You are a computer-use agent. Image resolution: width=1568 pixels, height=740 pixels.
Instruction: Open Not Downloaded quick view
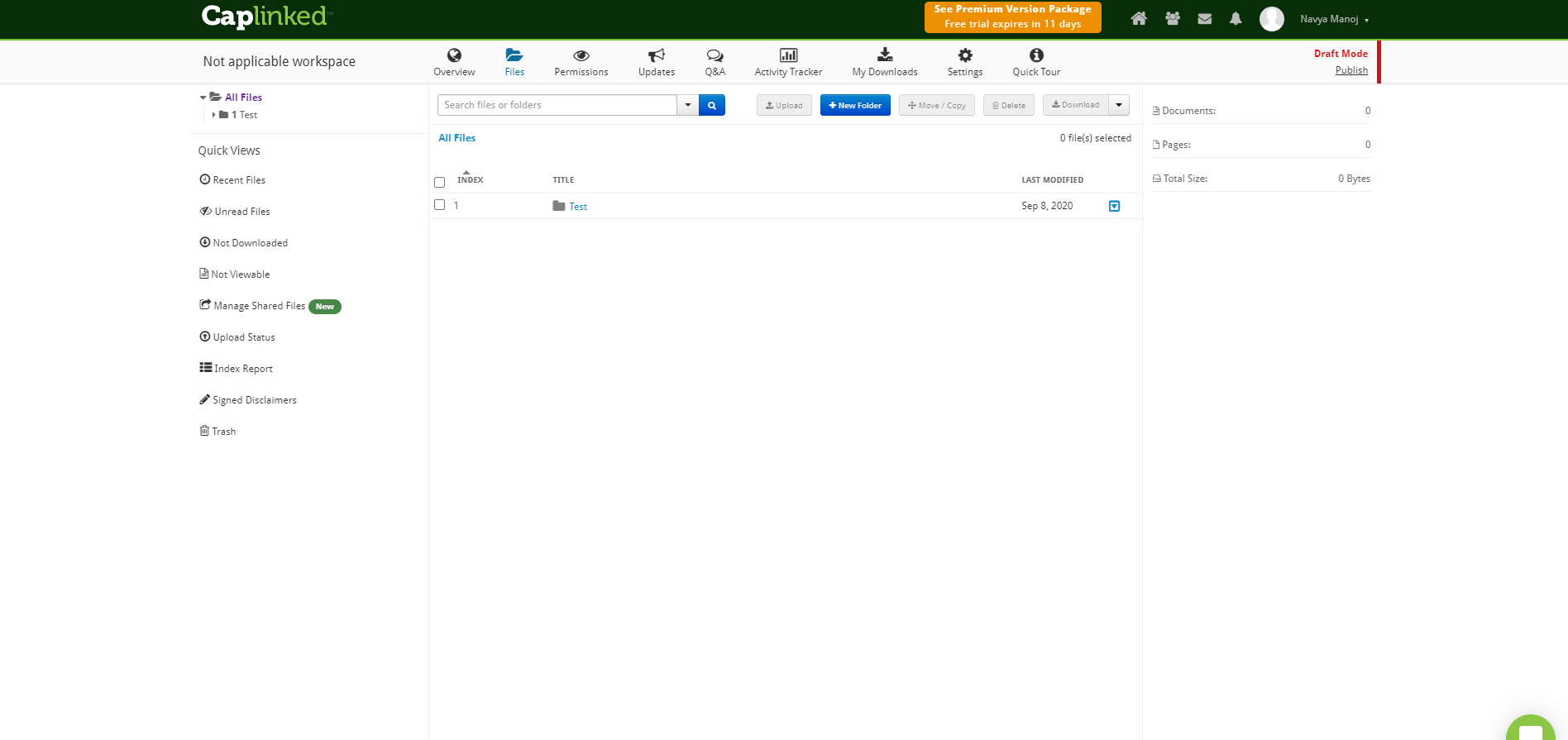coord(244,242)
